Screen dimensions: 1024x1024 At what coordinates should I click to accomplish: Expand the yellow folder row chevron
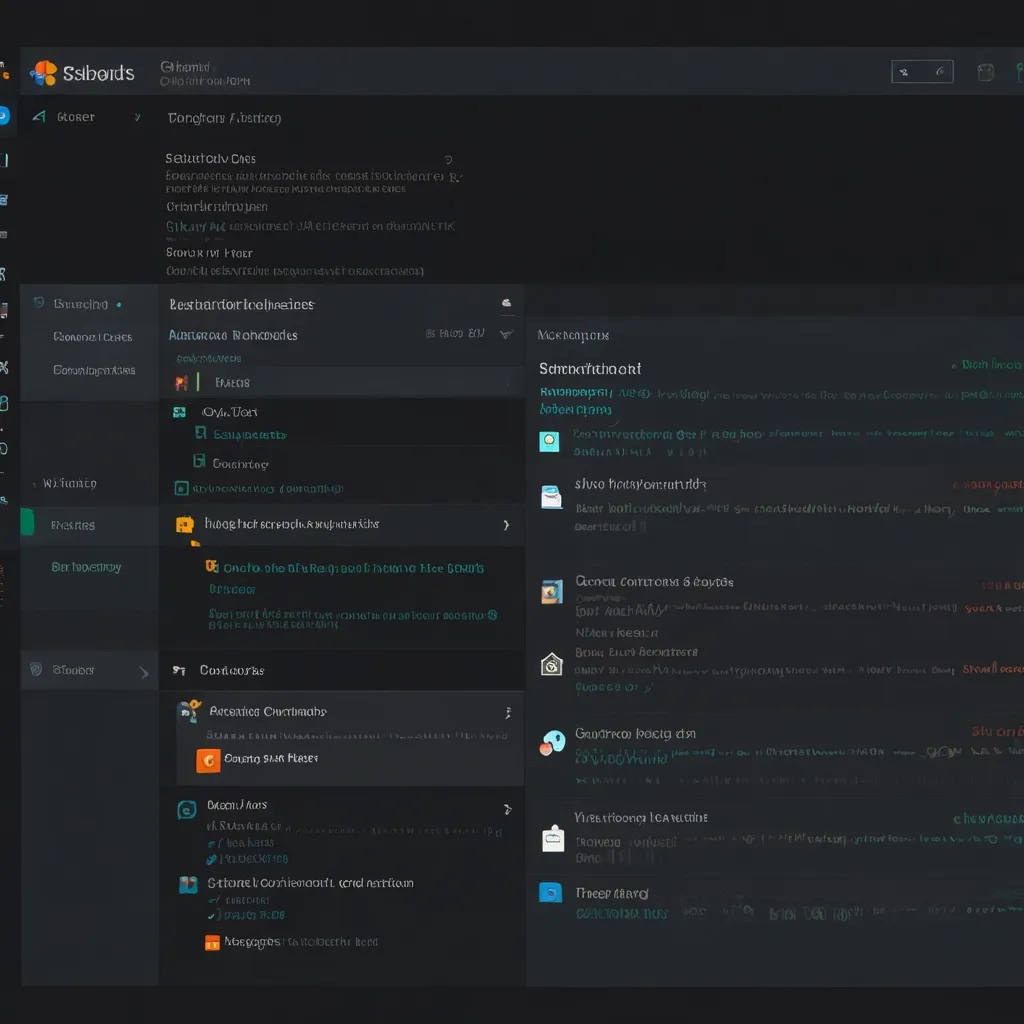(506, 524)
